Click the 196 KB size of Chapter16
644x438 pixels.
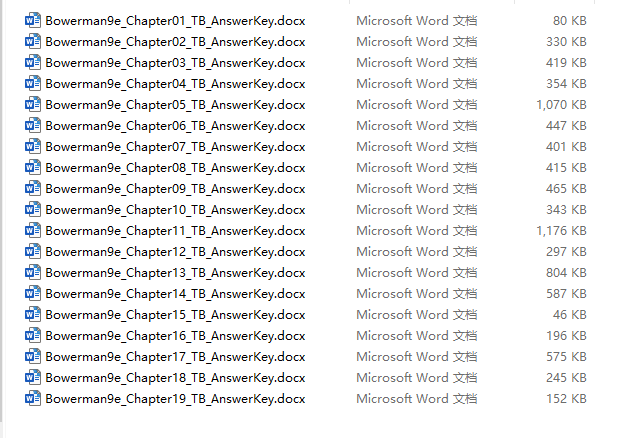point(566,335)
